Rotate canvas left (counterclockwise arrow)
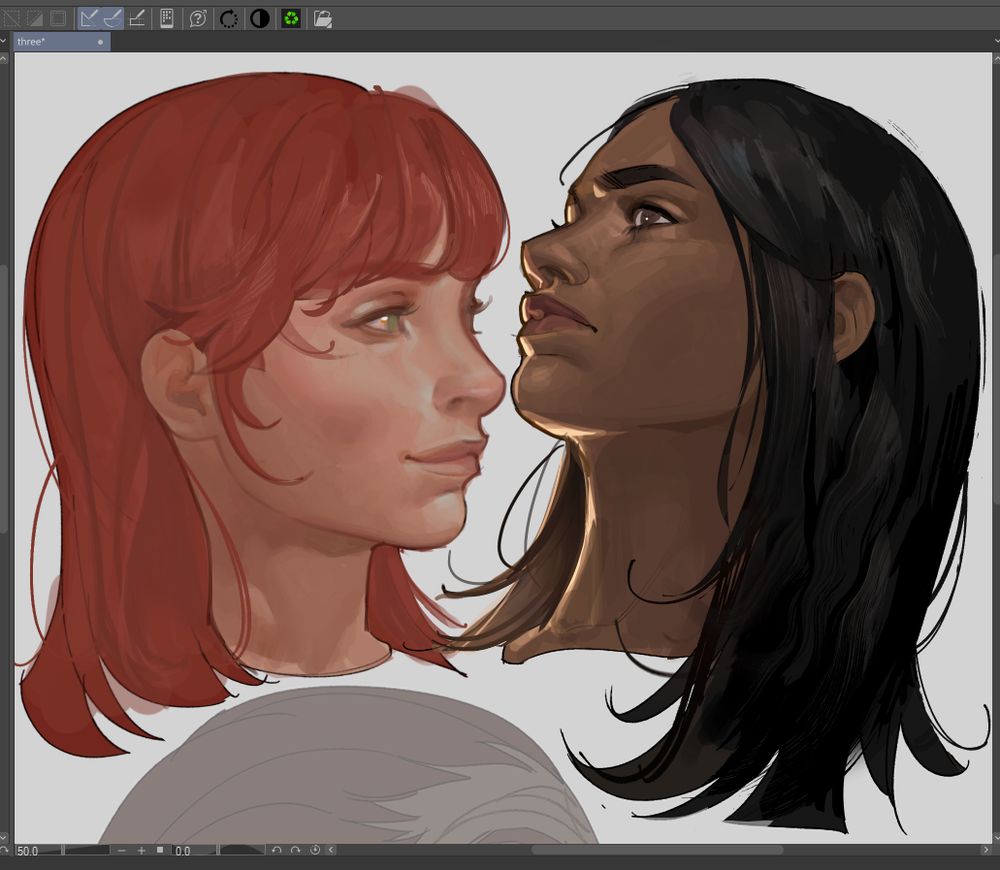The image size is (1000, 870). 276,850
